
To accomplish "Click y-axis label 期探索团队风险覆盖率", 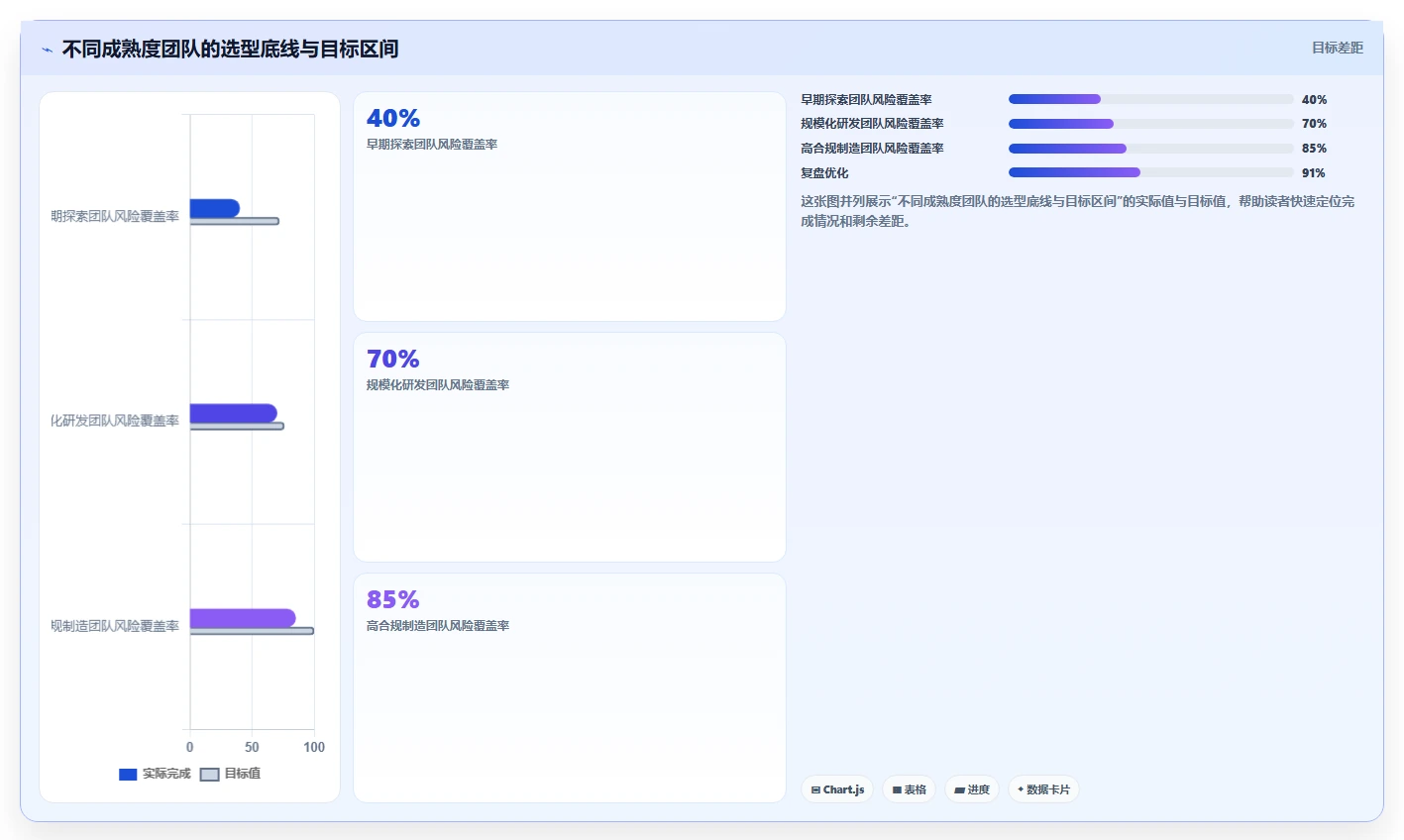I will click(x=115, y=216).
